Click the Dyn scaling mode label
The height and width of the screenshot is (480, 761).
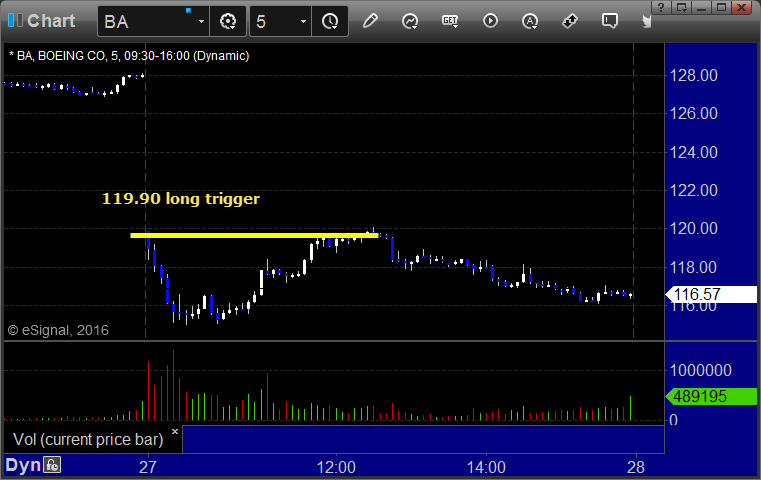click(23, 465)
